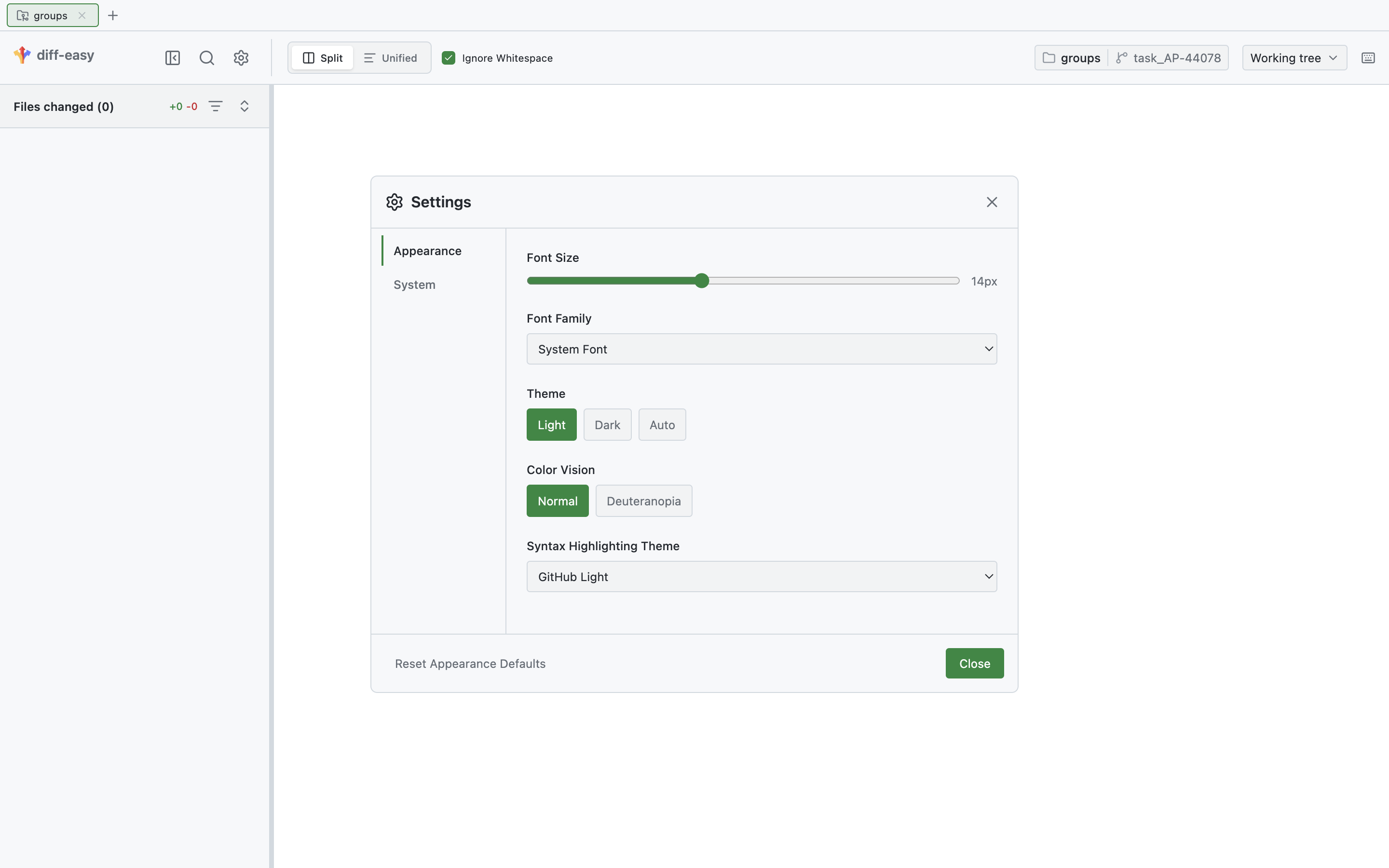Click the Files changed (0) header

[64, 107]
